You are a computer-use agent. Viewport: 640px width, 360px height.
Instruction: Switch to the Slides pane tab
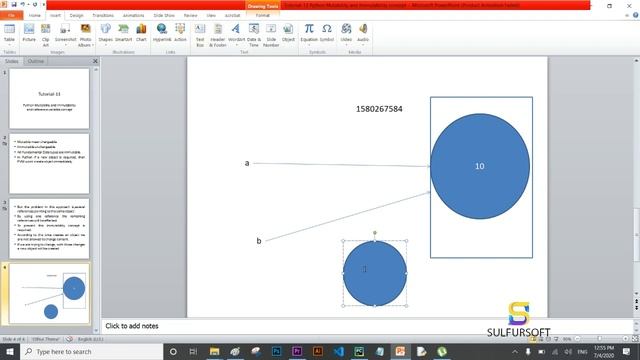11,61
